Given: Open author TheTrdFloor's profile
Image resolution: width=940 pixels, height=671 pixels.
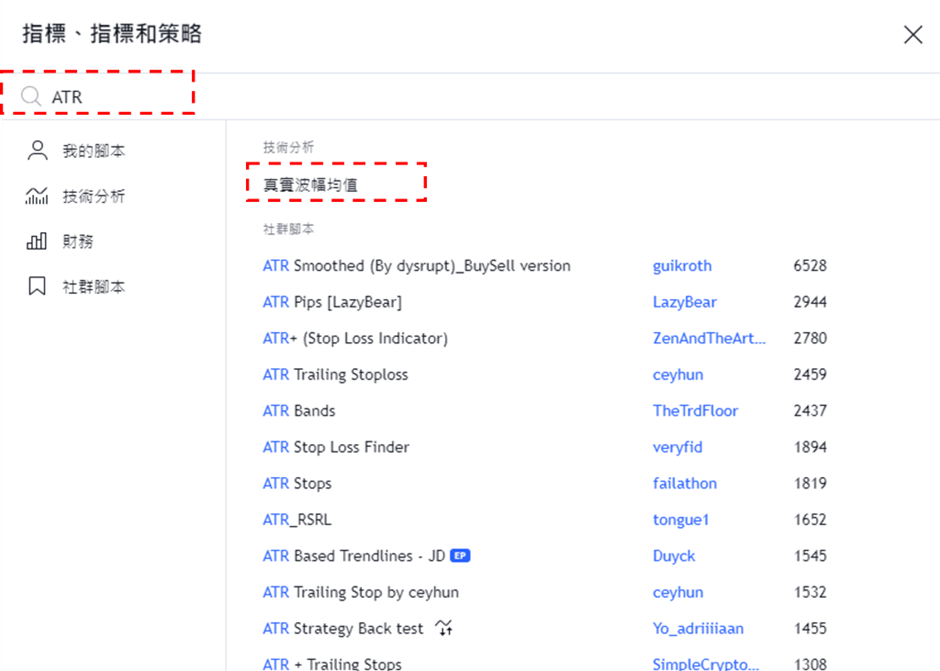Looking at the screenshot, I should pos(695,411).
